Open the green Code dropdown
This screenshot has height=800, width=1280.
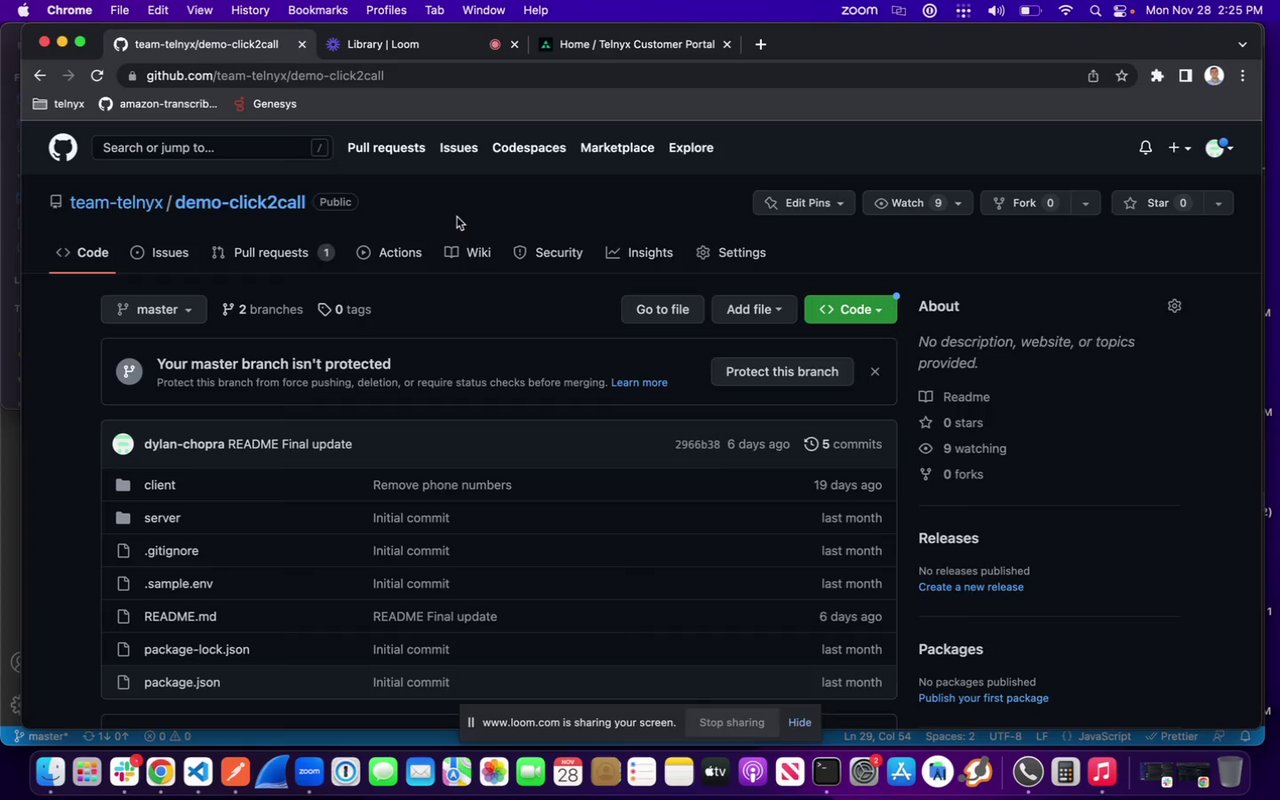click(850, 309)
